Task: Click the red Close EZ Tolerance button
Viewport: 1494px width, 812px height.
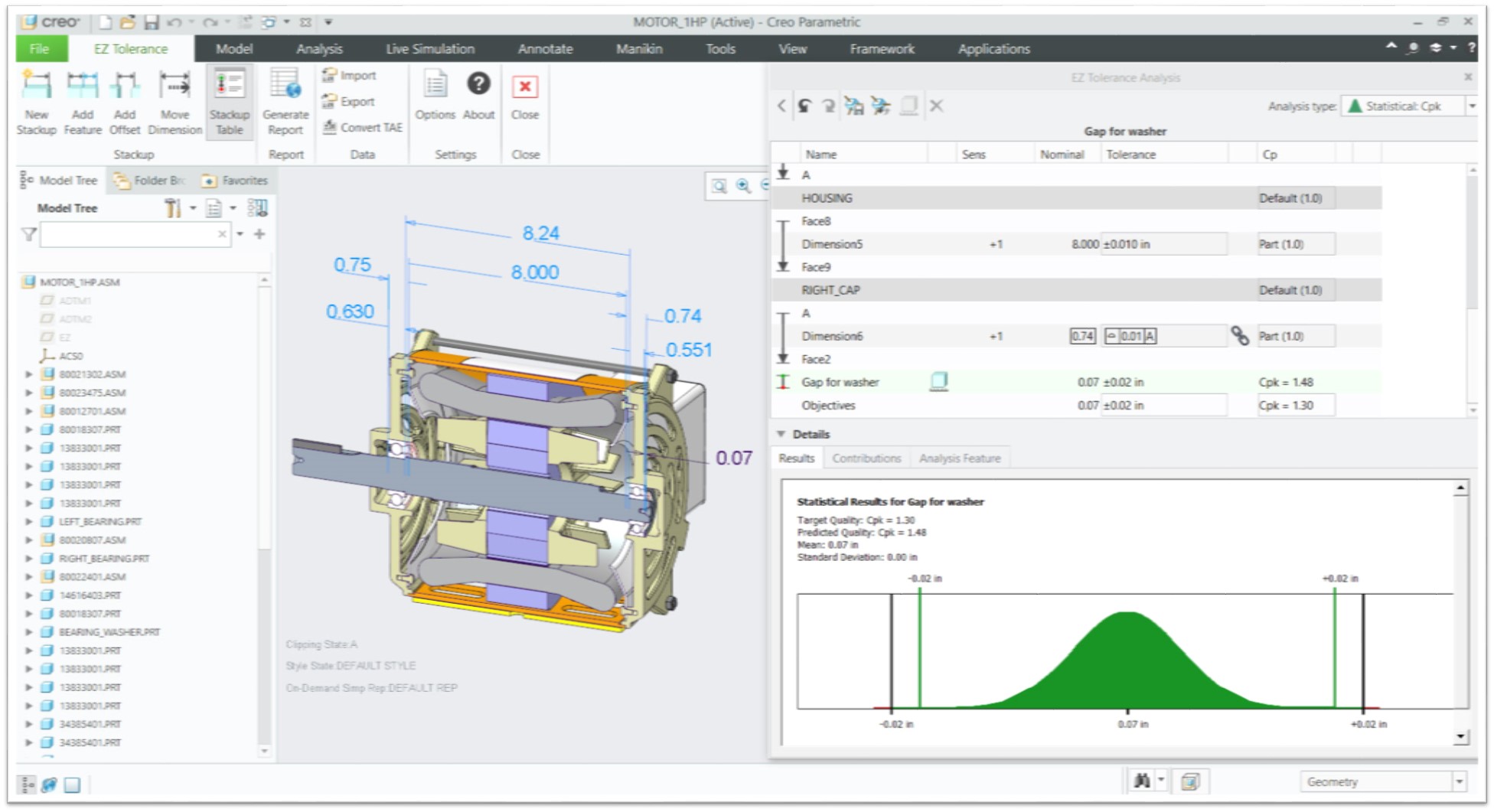Action: [525, 96]
